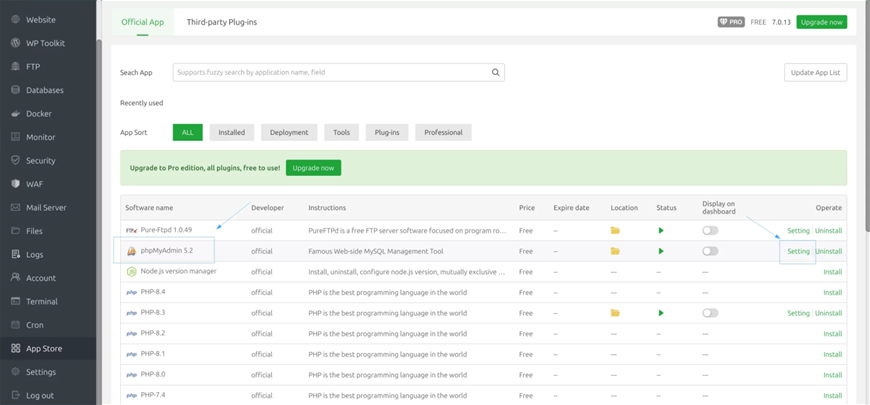
Task: Open the phpMyAdmin install folder location
Action: (x=615, y=251)
